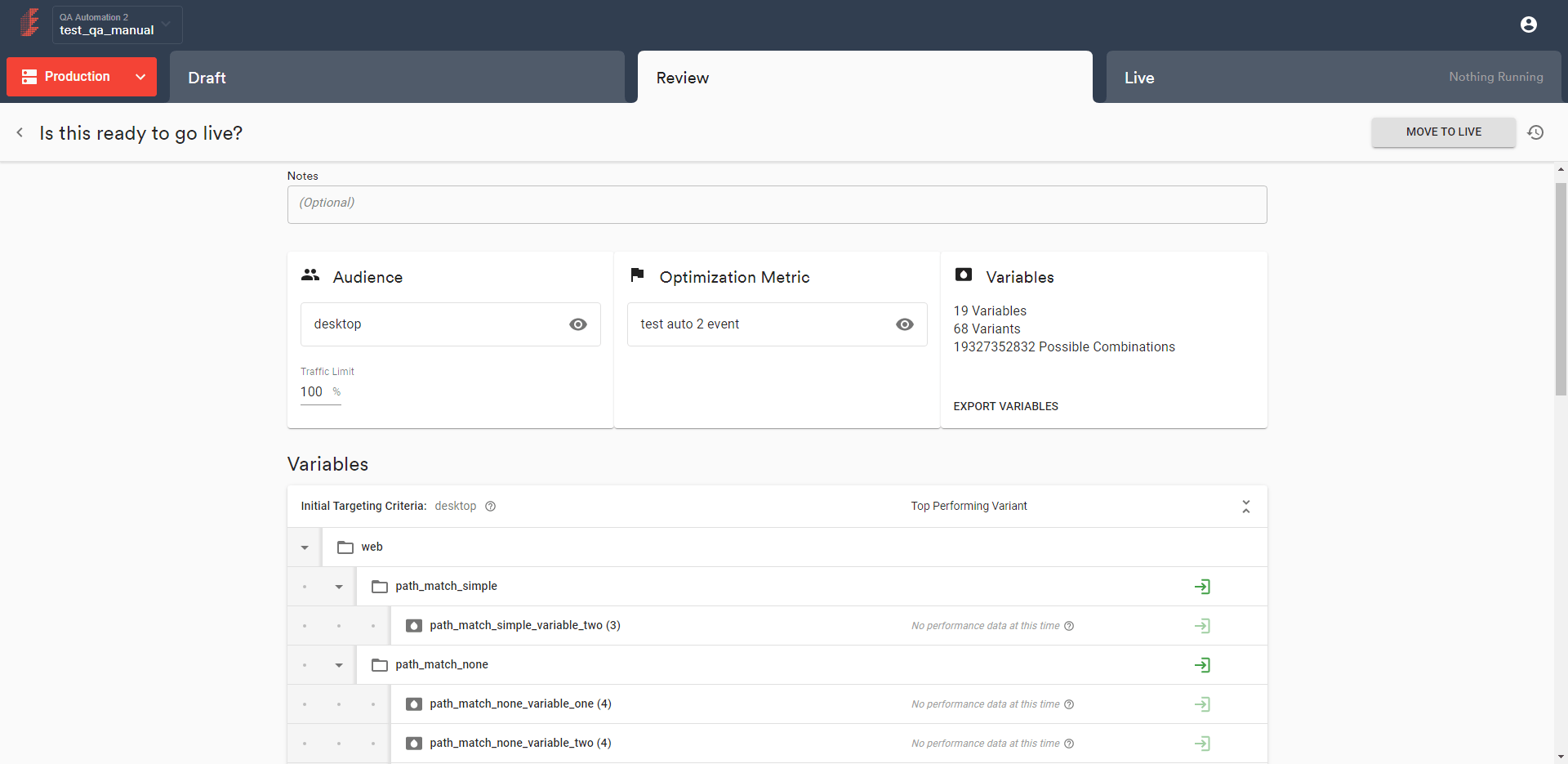
Task: Click go-to arrow for path_match_none_variable_two
Action: click(1202, 744)
